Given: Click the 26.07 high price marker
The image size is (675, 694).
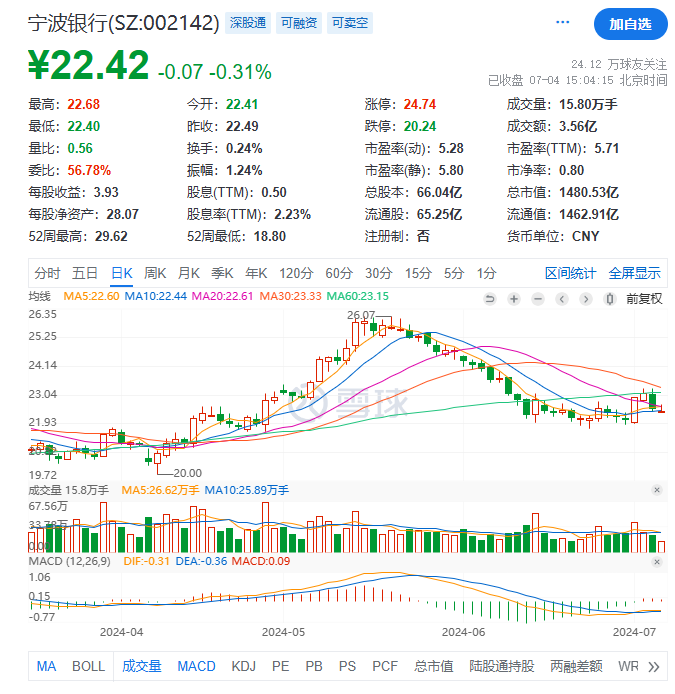Looking at the screenshot, I should coord(361,315).
